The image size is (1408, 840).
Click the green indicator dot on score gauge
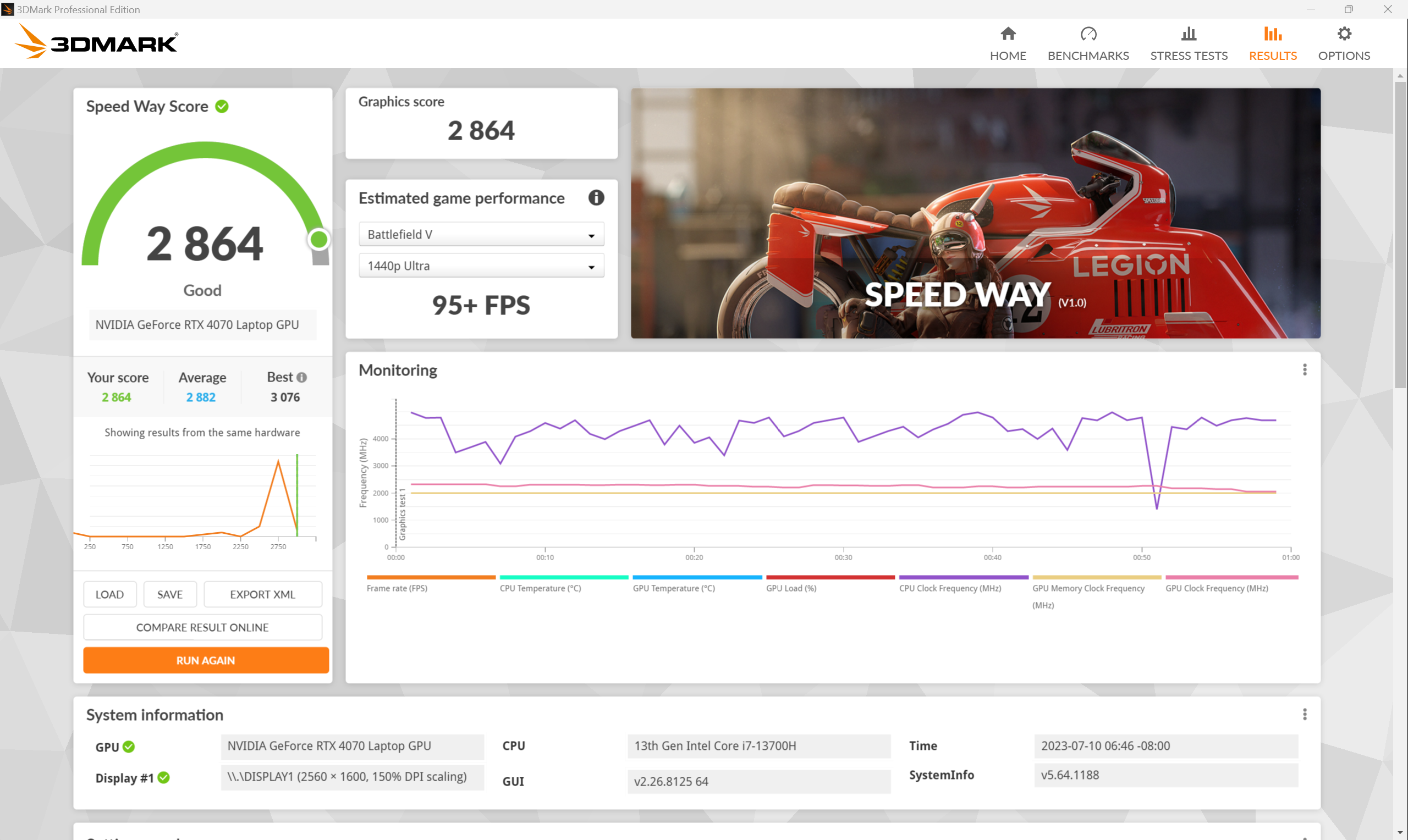coord(319,240)
